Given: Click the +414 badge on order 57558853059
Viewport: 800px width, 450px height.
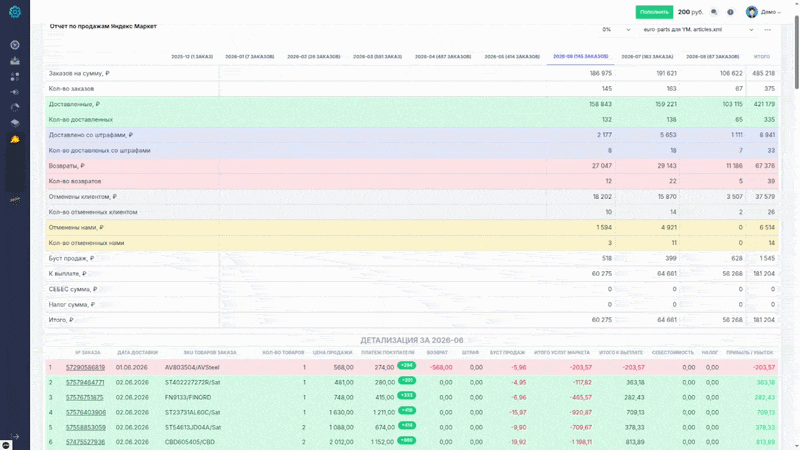Looking at the screenshot, I should tap(407, 426).
